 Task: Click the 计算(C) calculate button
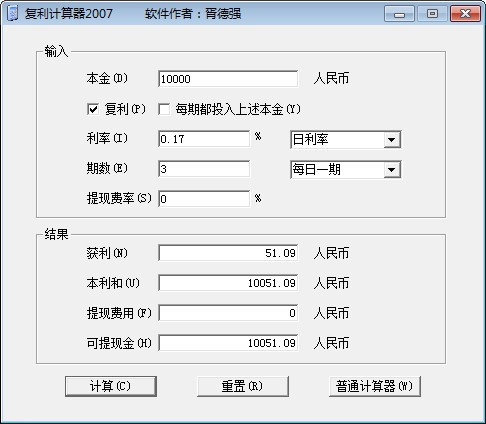pos(111,386)
